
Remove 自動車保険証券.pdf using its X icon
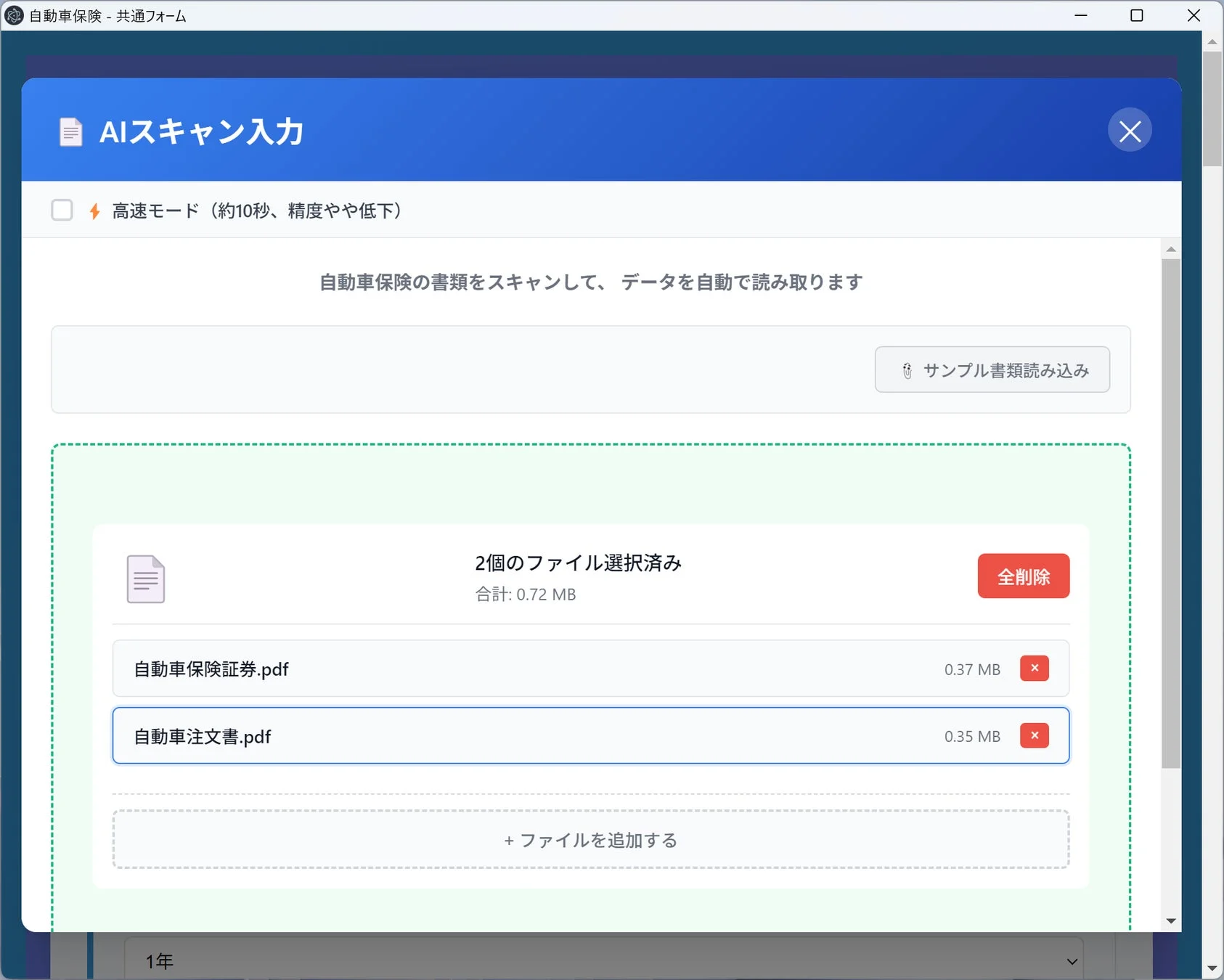(x=1035, y=669)
